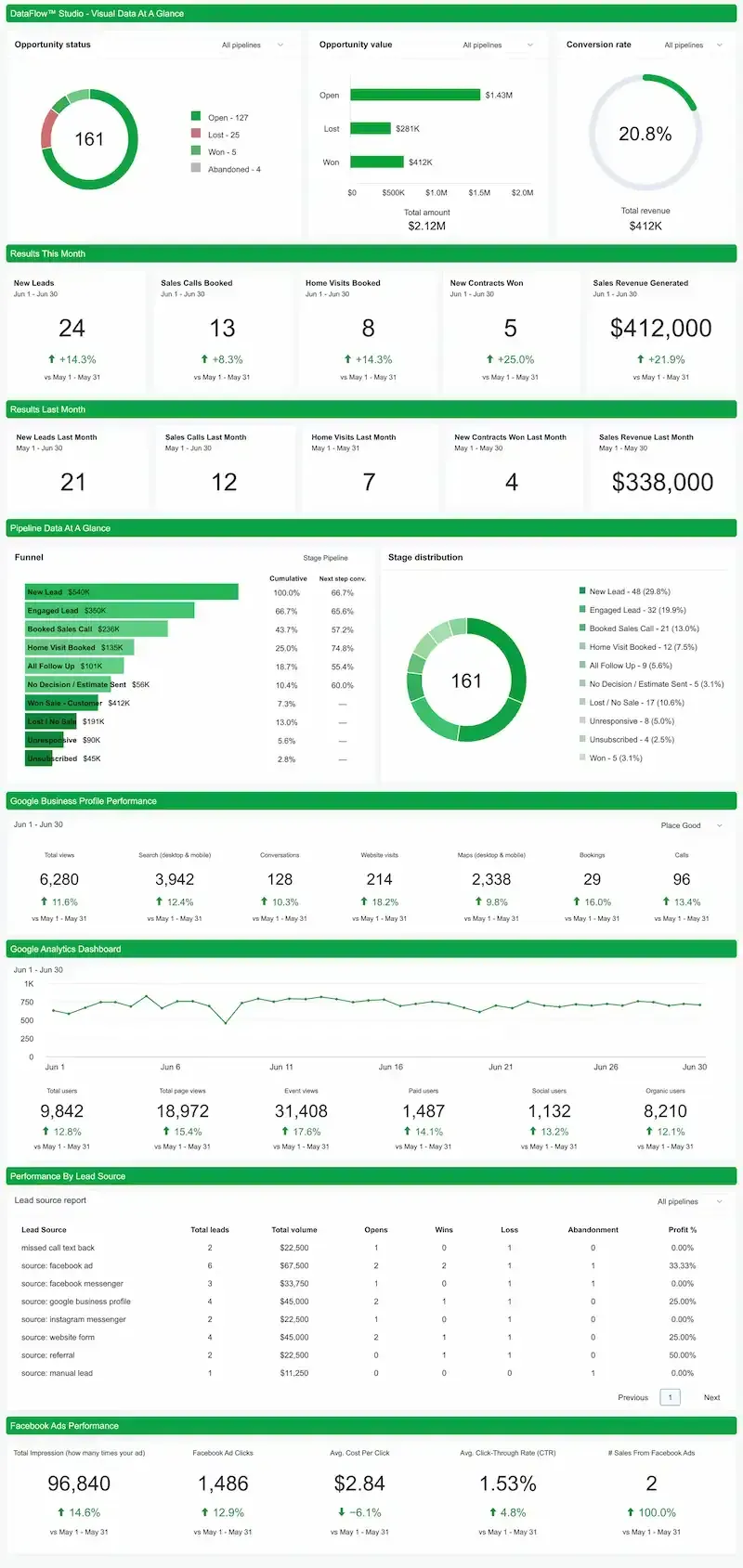The width and height of the screenshot is (743, 1568).
Task: Click the up arrow under Social users 1,132
Action: pos(533,1131)
